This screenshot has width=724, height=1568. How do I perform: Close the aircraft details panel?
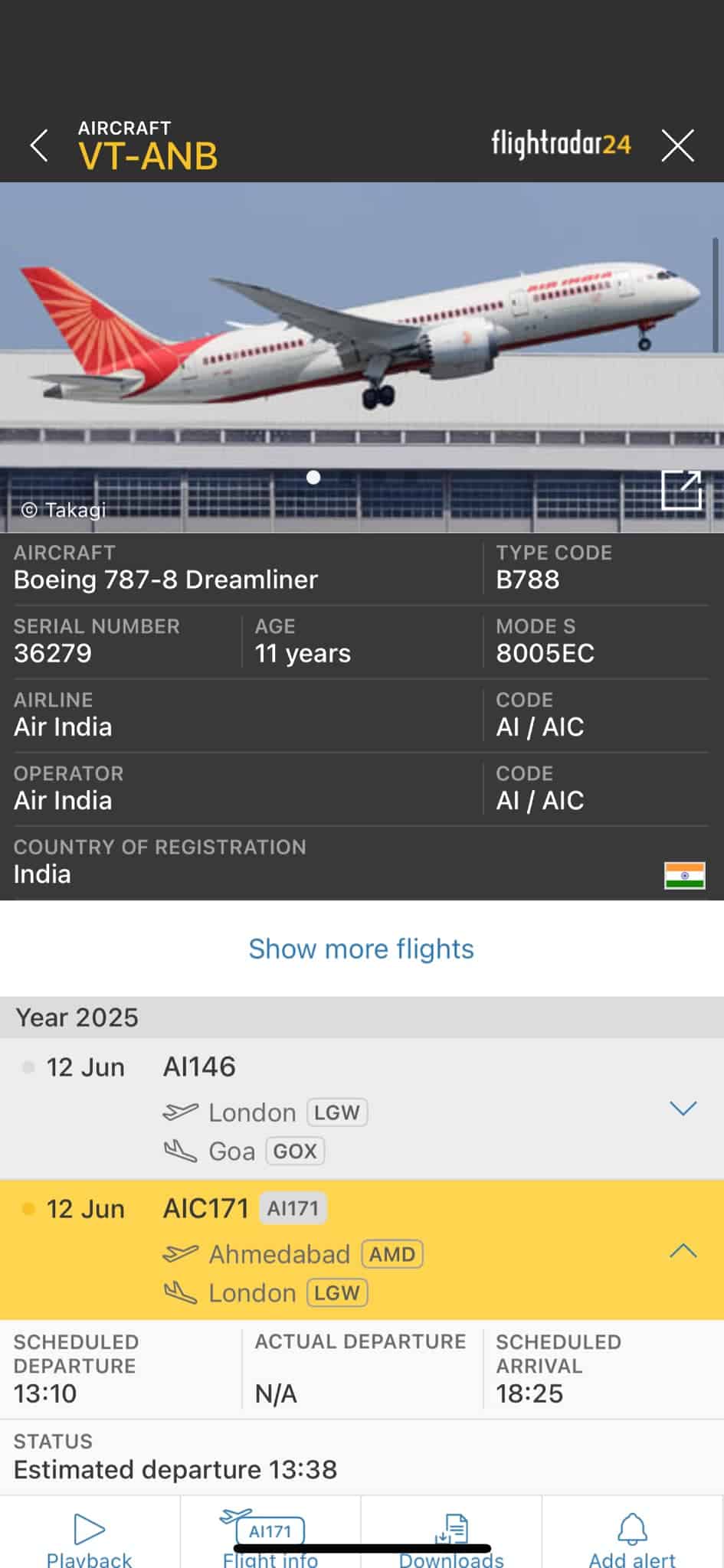pyautogui.click(x=678, y=145)
